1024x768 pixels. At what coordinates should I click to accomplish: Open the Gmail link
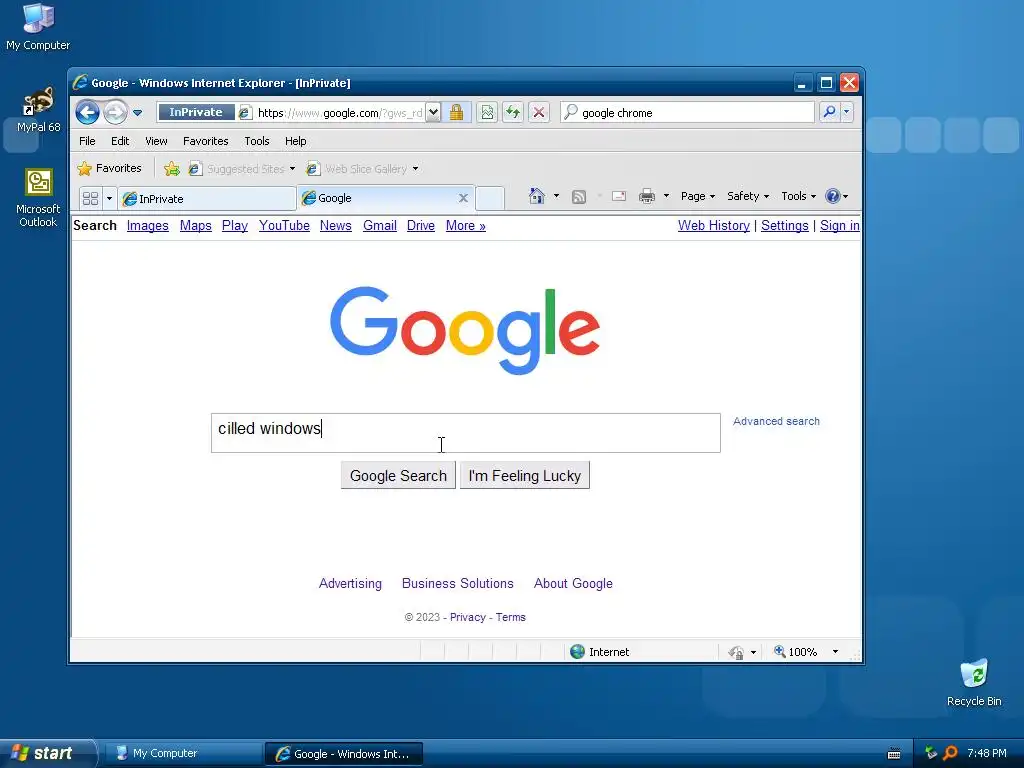click(x=379, y=225)
